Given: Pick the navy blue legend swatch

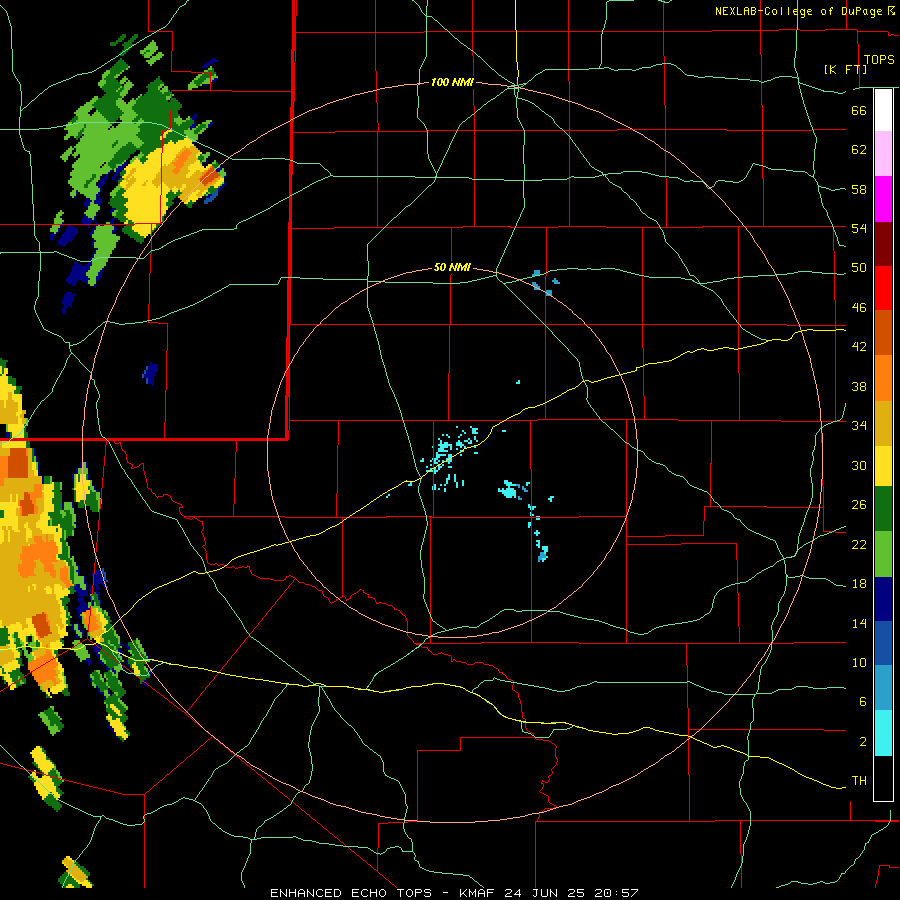Looking at the screenshot, I should (x=883, y=599).
